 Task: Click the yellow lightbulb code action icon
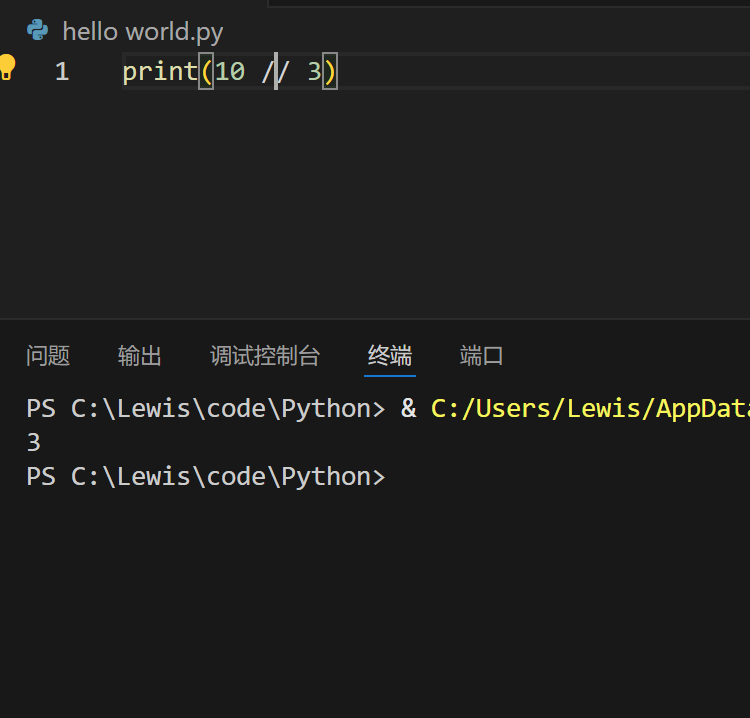tap(7, 67)
